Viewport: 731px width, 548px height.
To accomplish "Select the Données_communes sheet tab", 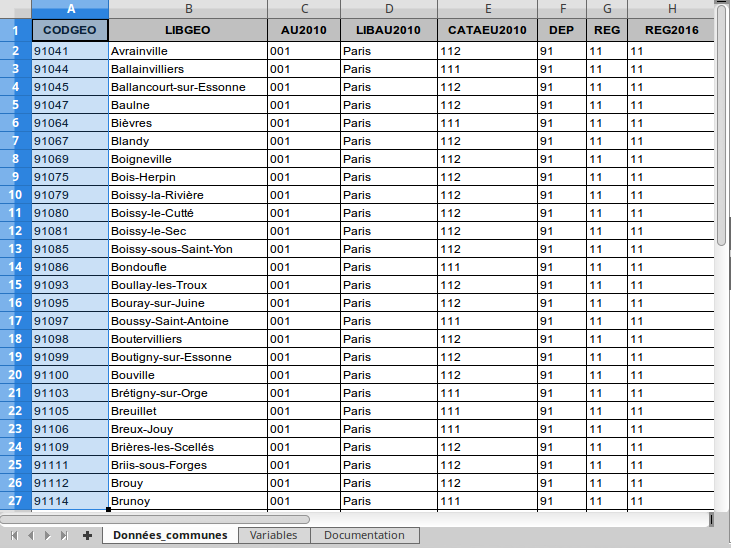I will (170, 536).
